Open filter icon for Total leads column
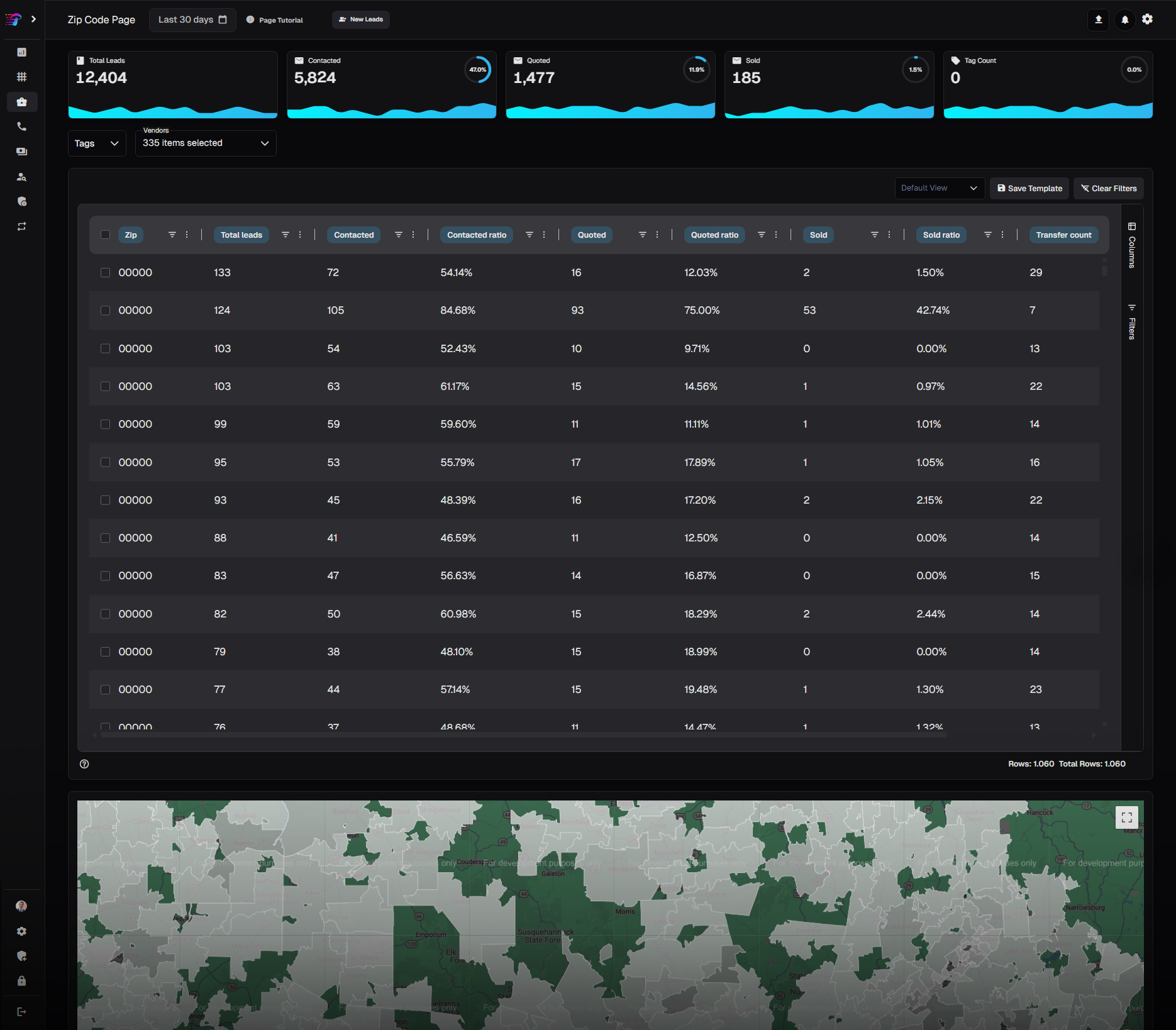 [x=285, y=235]
